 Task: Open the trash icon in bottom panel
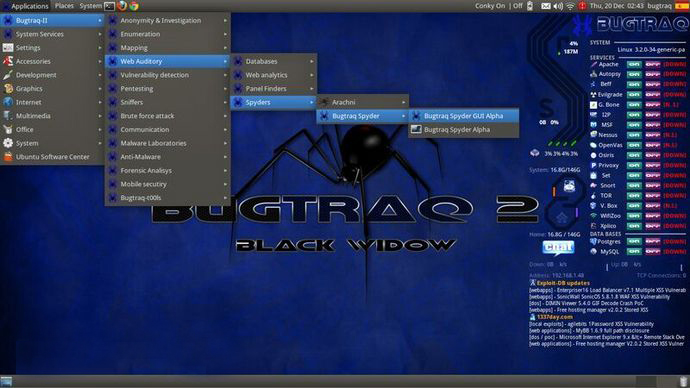pos(683,381)
